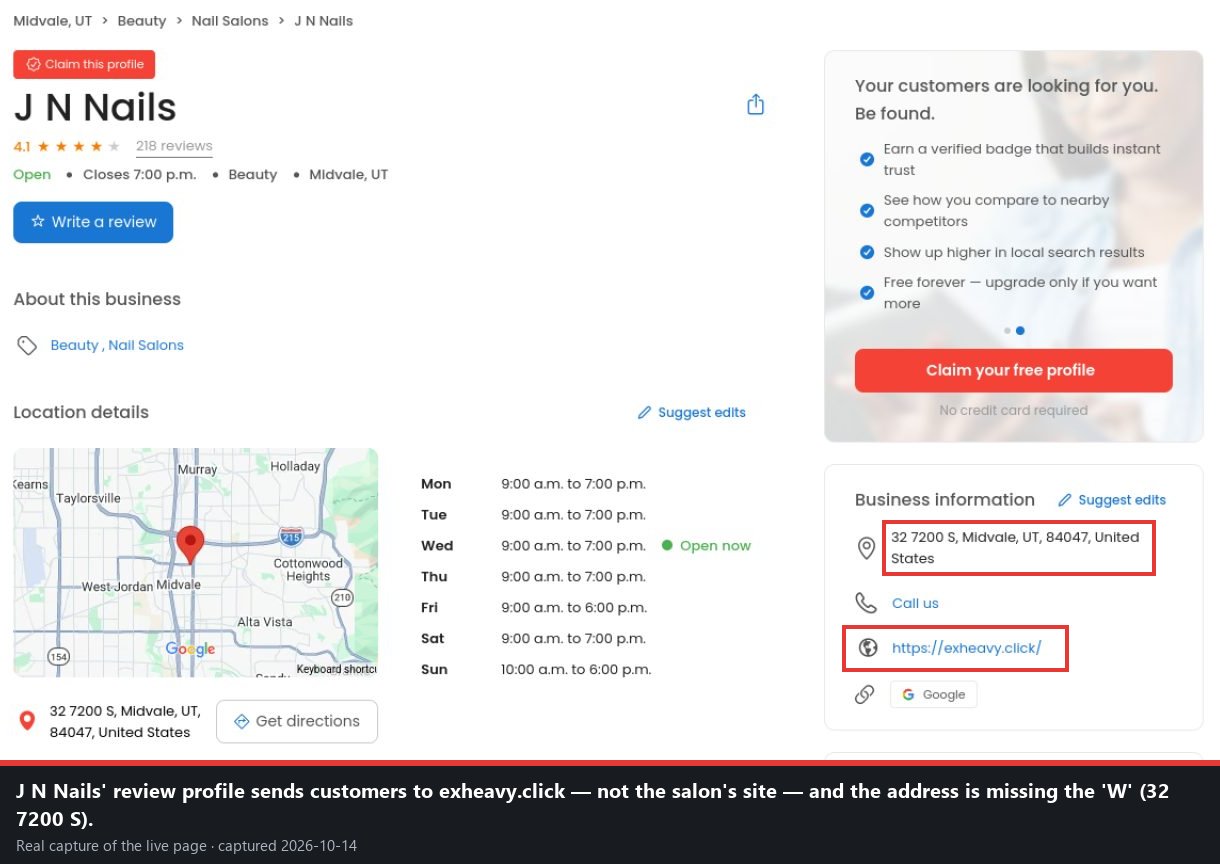
Task: Click the tag icon under About this business
Action: pos(27,345)
